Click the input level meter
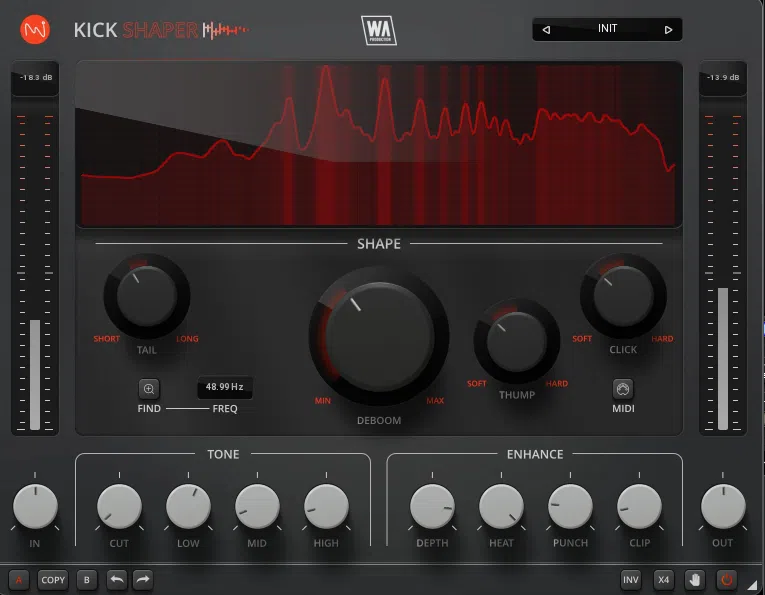This screenshot has height=595, width=765. tap(35, 271)
